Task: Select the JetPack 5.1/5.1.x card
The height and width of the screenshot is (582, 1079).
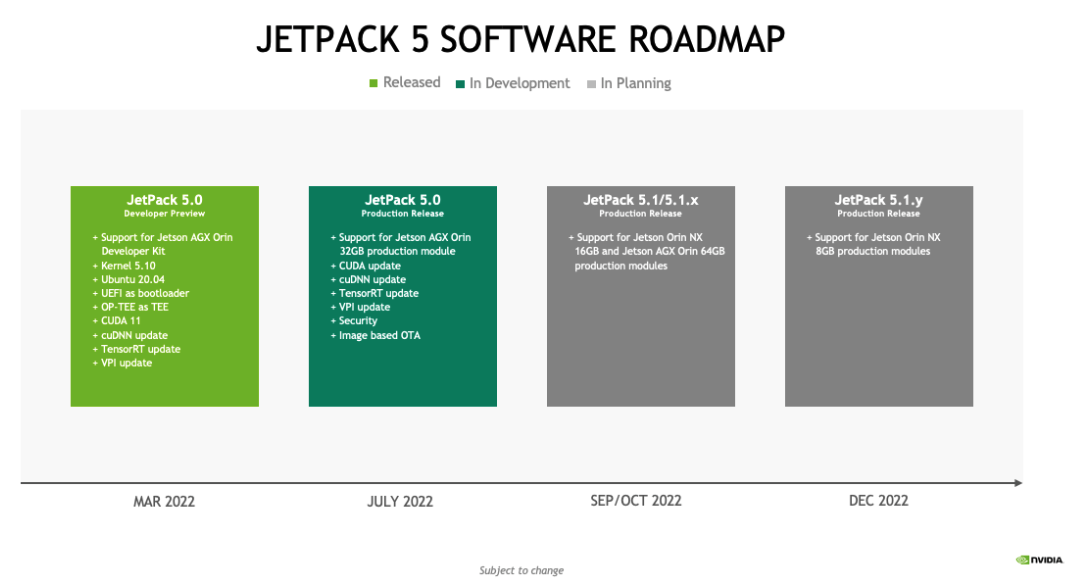Action: 640,295
